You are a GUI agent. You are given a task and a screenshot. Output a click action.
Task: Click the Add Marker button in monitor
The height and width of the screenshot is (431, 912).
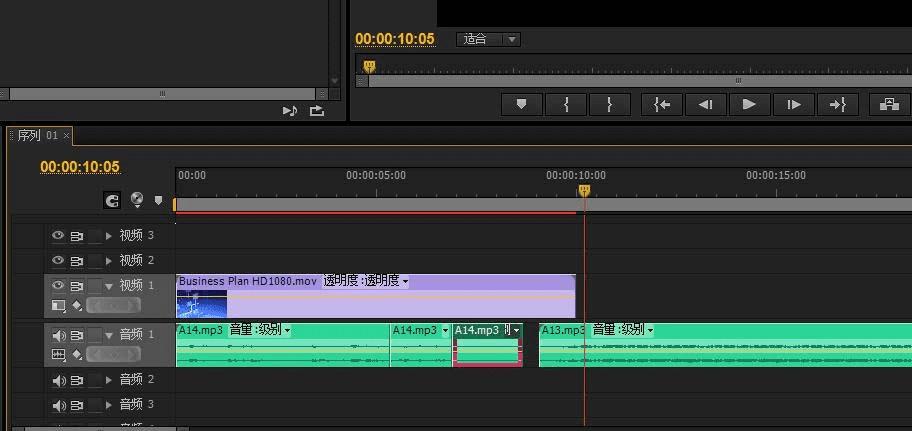pos(522,105)
